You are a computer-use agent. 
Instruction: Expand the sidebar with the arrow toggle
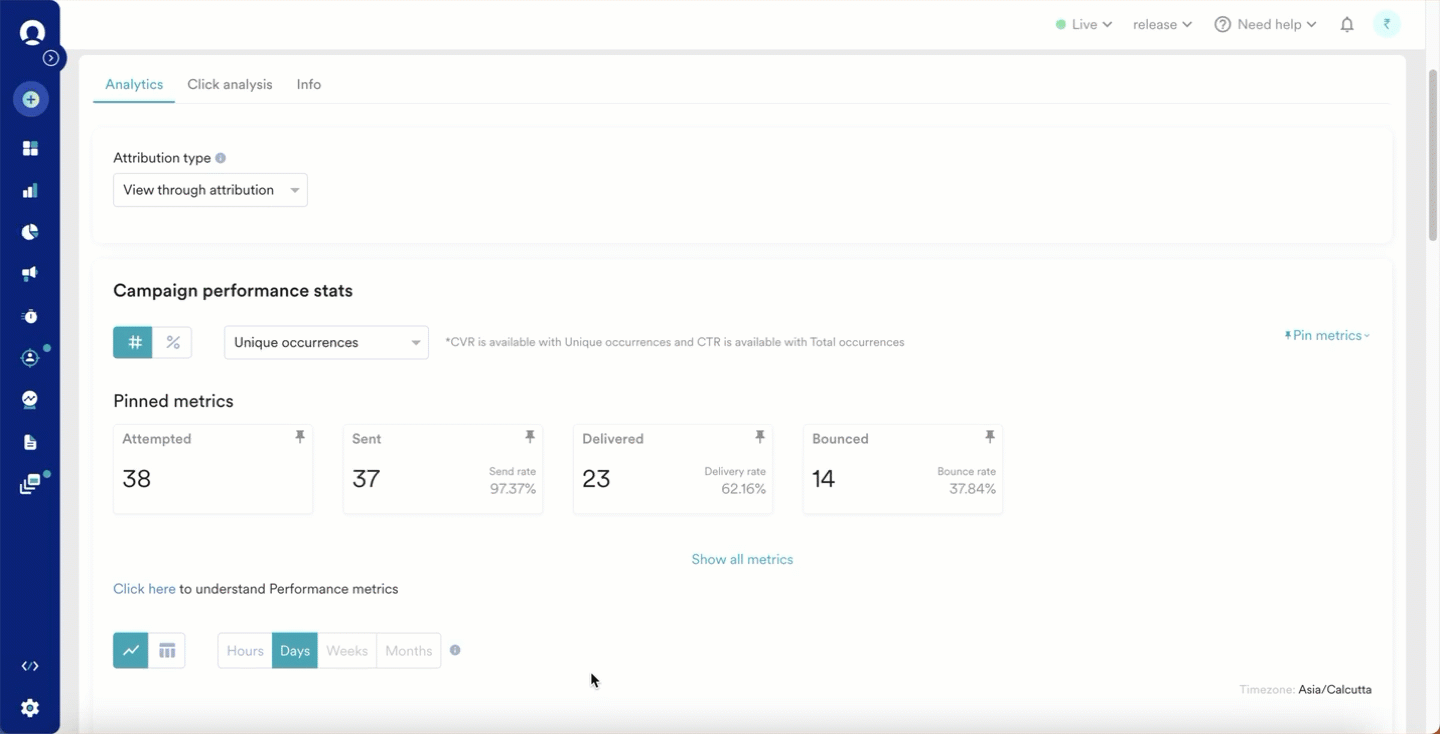coord(51,58)
